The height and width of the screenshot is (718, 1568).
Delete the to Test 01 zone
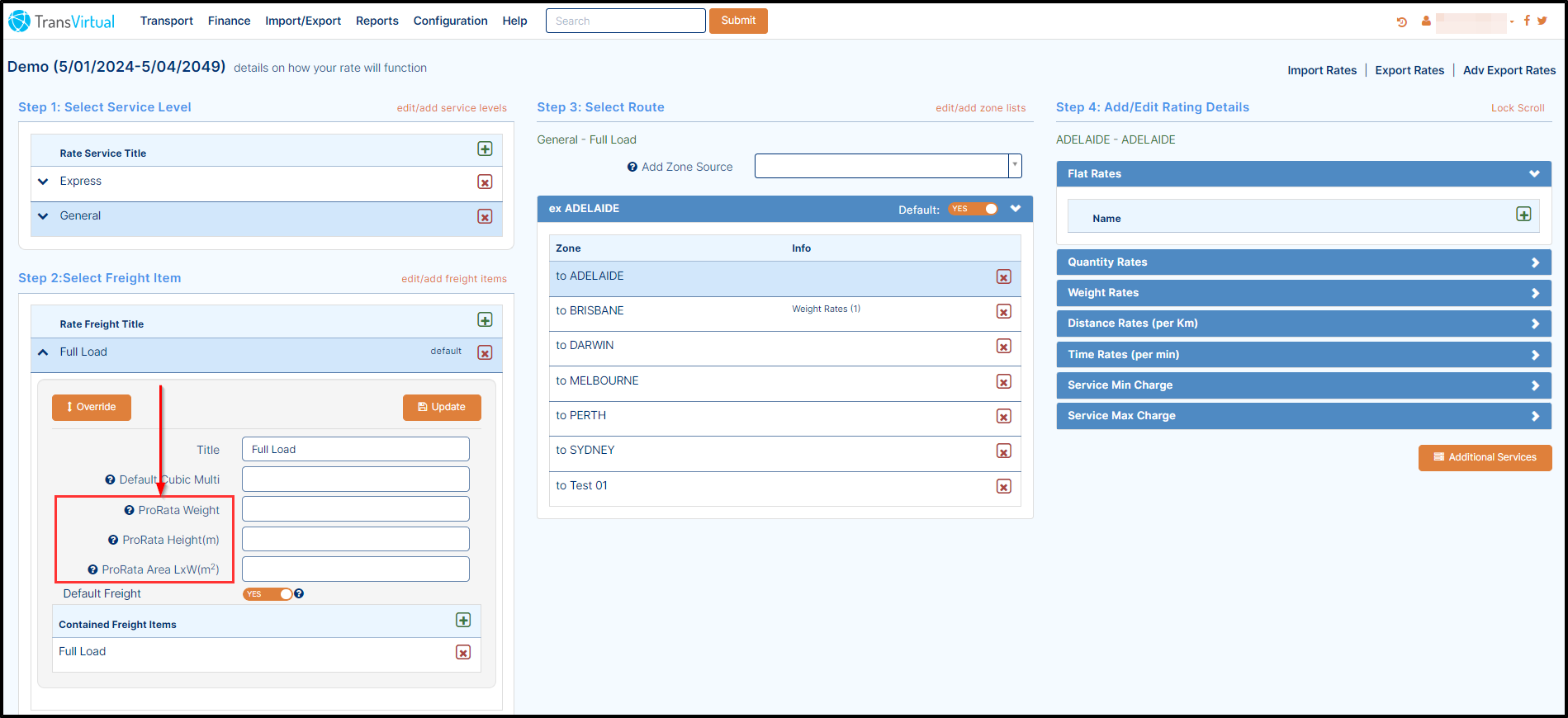point(1003,487)
